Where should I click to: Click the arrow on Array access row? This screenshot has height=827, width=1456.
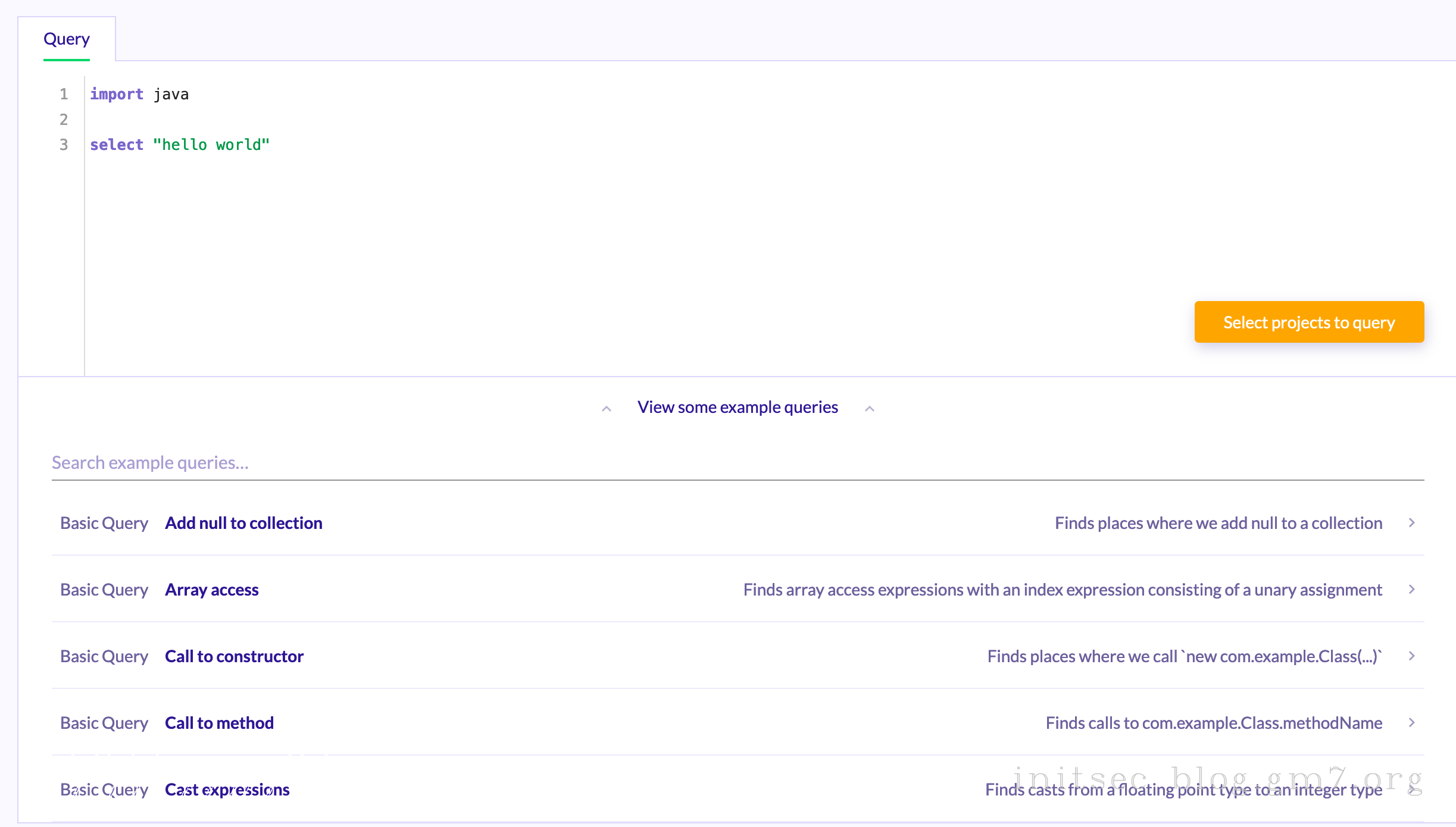[x=1411, y=590]
